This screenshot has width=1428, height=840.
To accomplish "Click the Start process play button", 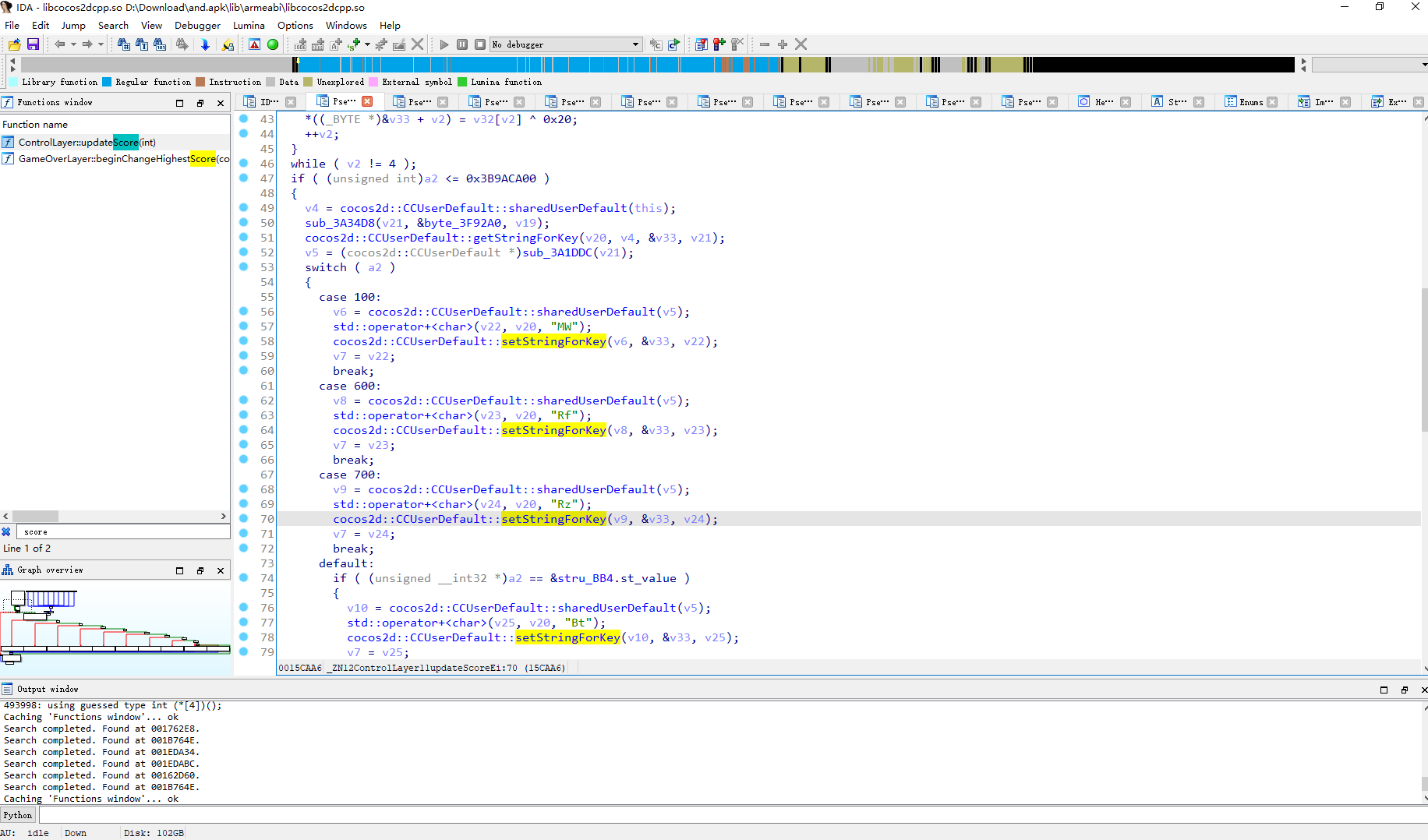I will (x=444, y=44).
